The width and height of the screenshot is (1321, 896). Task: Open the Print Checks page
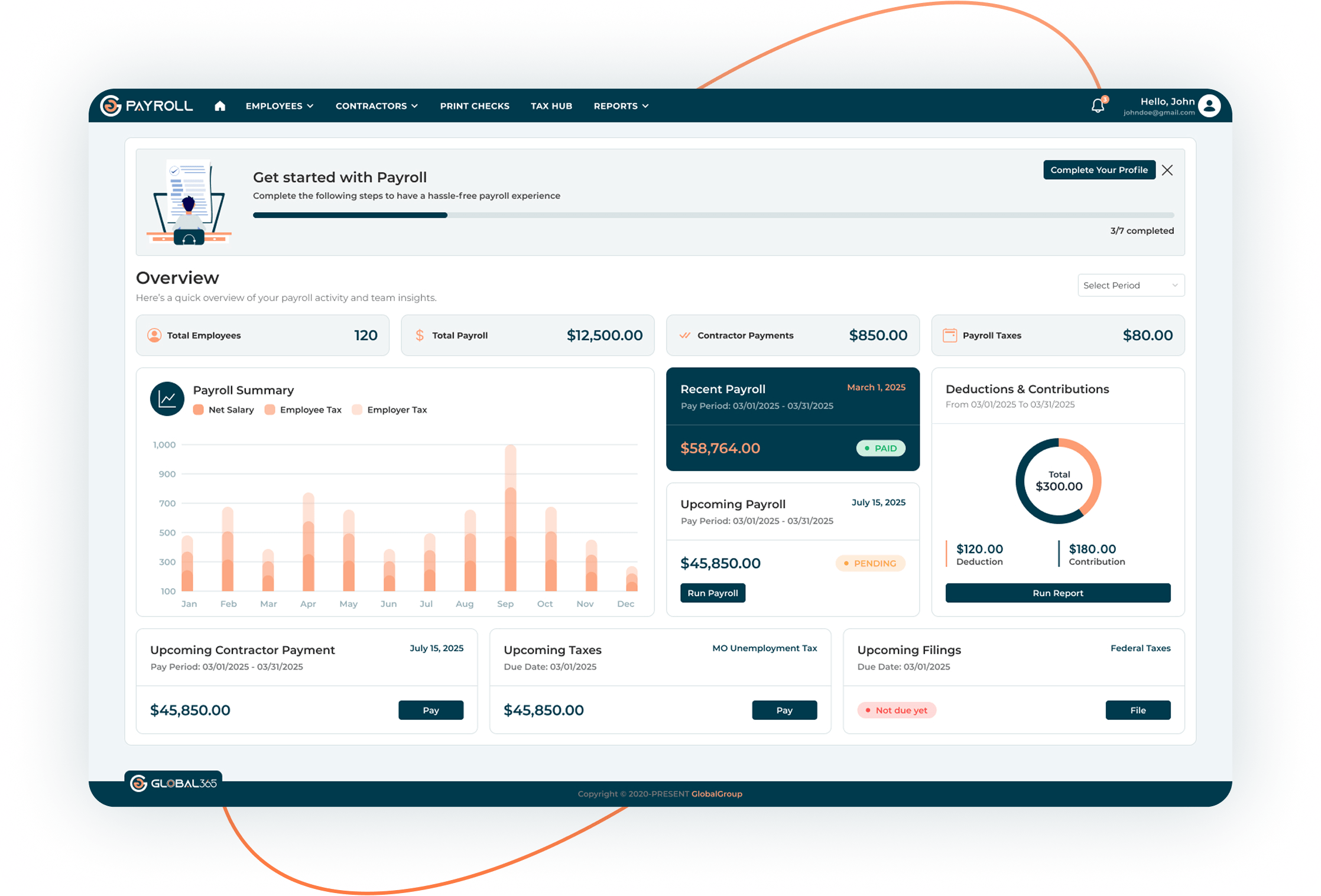[474, 106]
